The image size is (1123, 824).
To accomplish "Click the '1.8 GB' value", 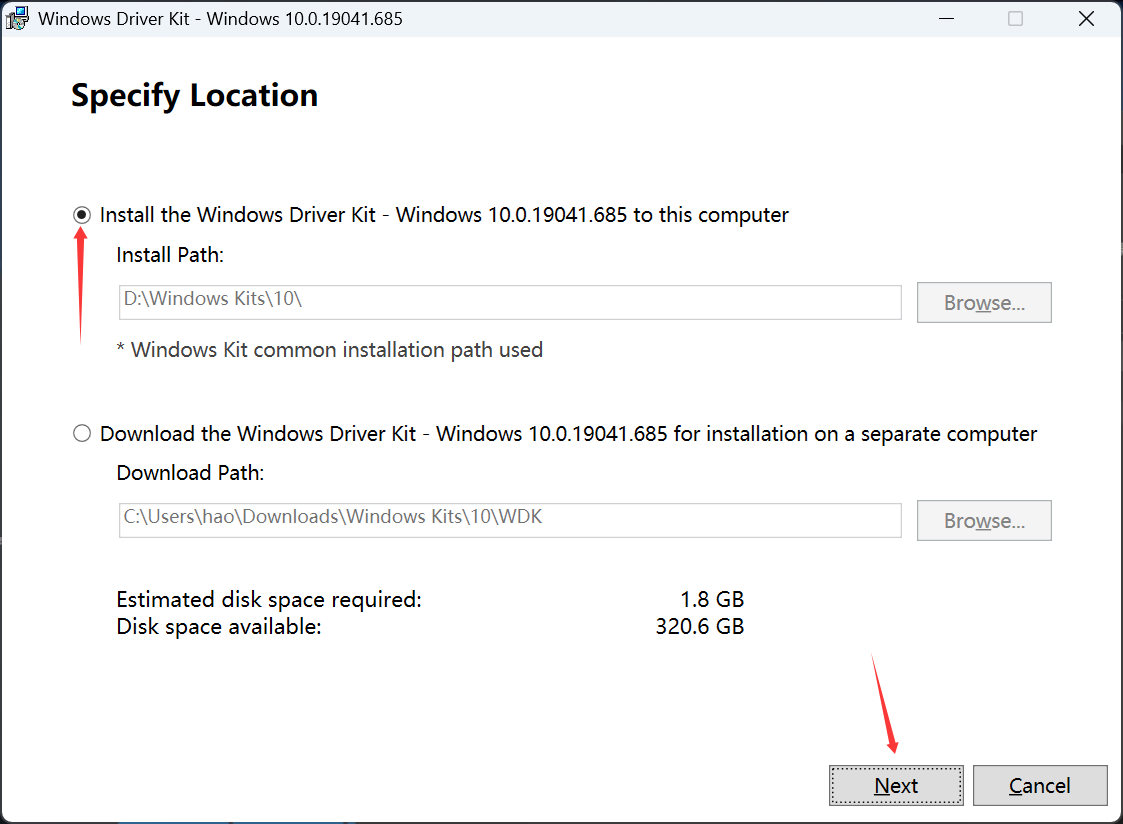I will click(712, 599).
